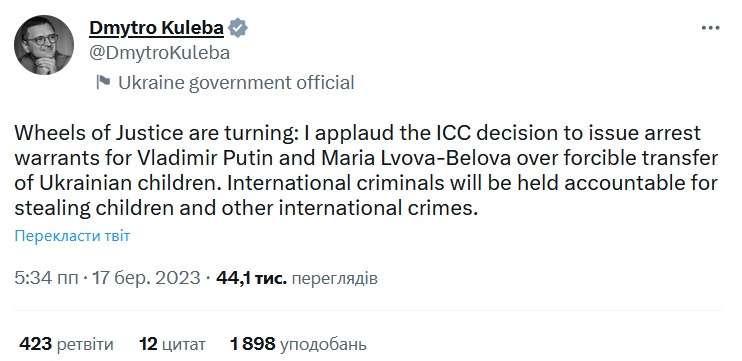The image size is (742, 361).
Task: Open the 12 цитат quotes list
Action: tap(172, 344)
